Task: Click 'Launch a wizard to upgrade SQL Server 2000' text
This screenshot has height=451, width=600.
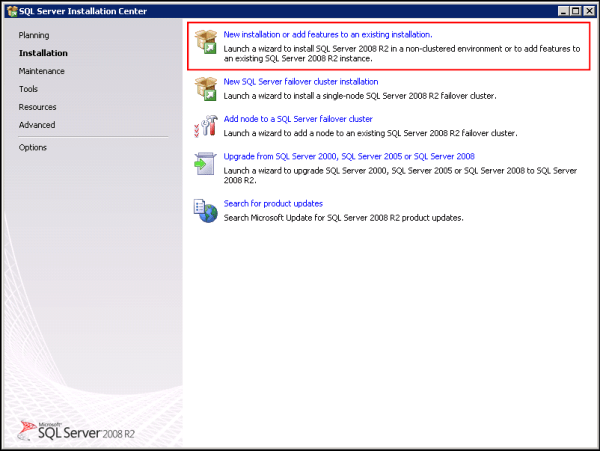Action: (x=400, y=175)
